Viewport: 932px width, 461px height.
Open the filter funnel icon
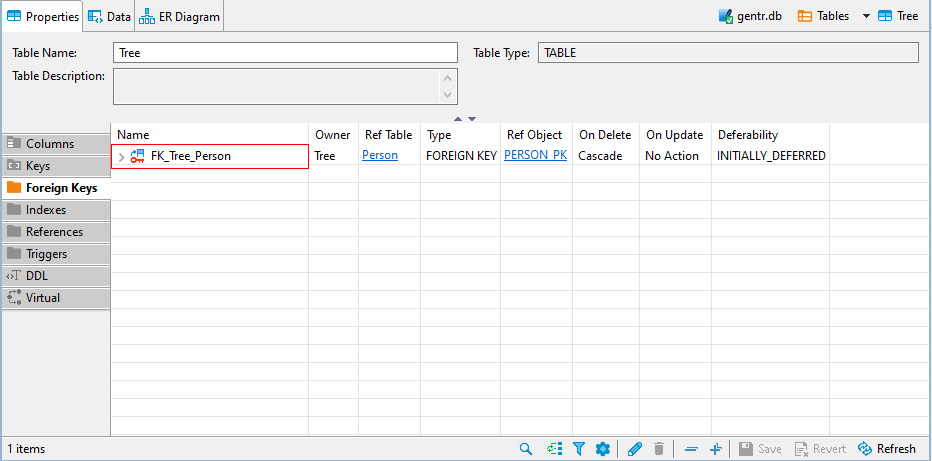[x=579, y=449]
